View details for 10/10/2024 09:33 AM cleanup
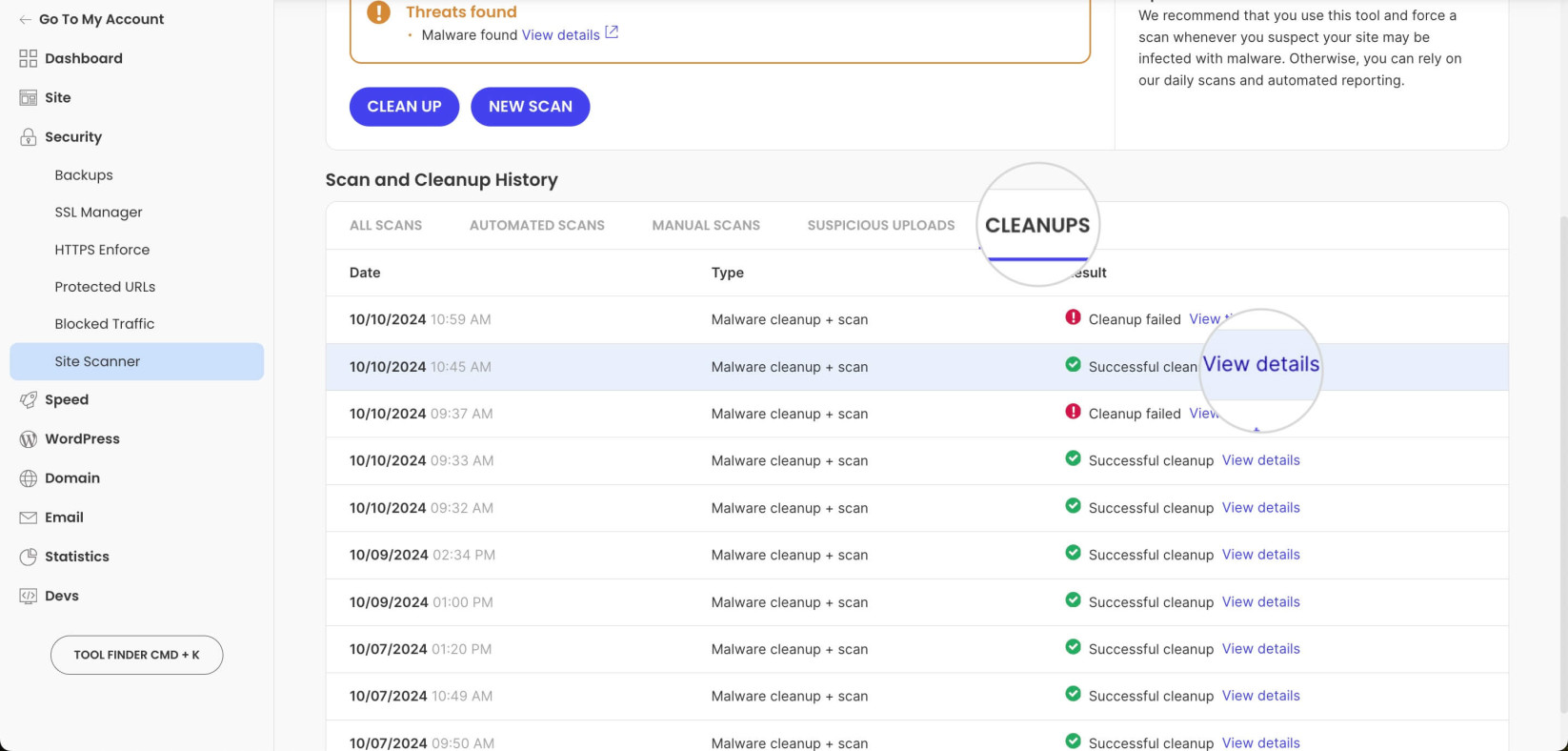 coord(1261,460)
